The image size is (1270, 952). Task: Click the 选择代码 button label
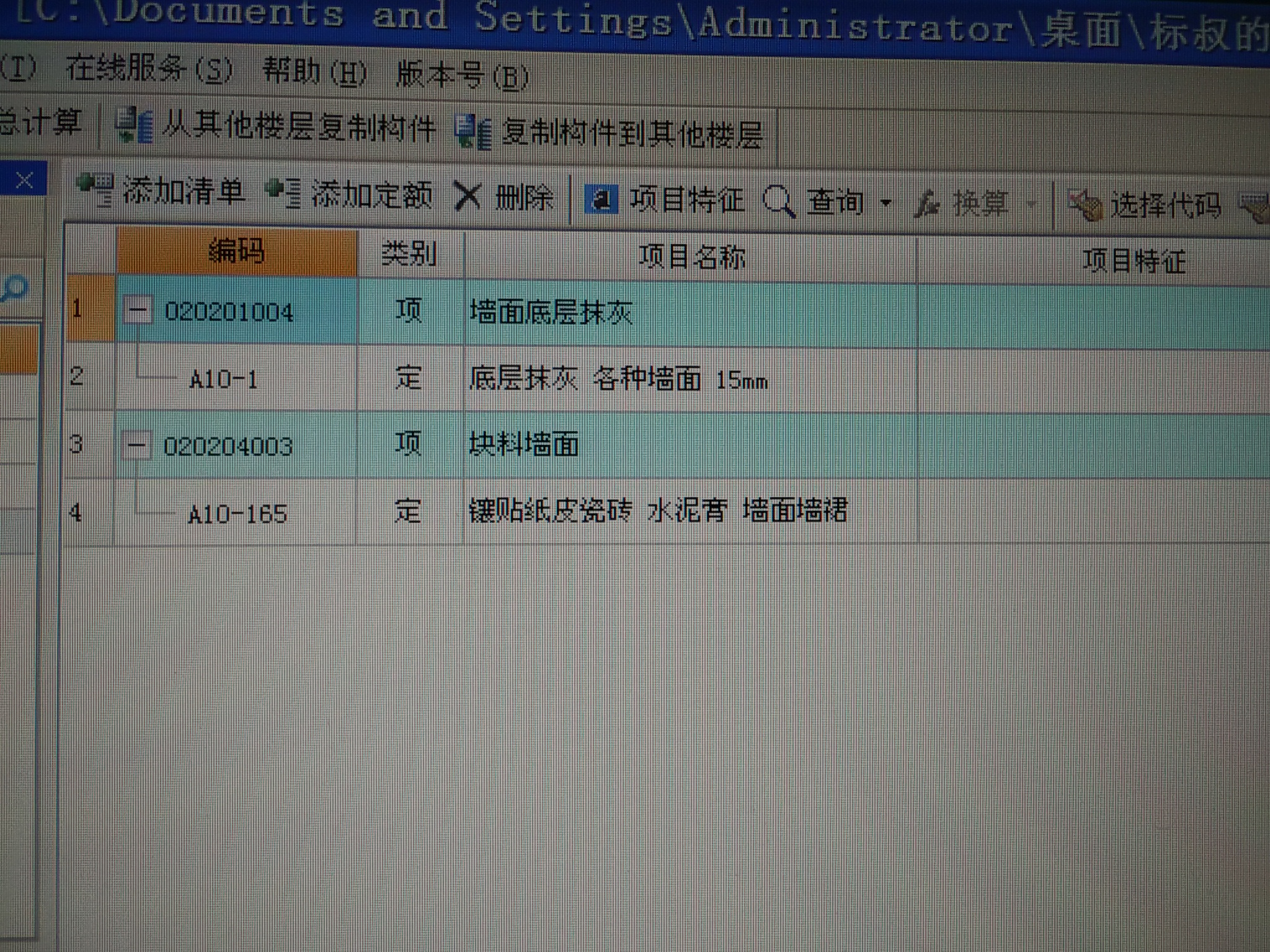1166,206
